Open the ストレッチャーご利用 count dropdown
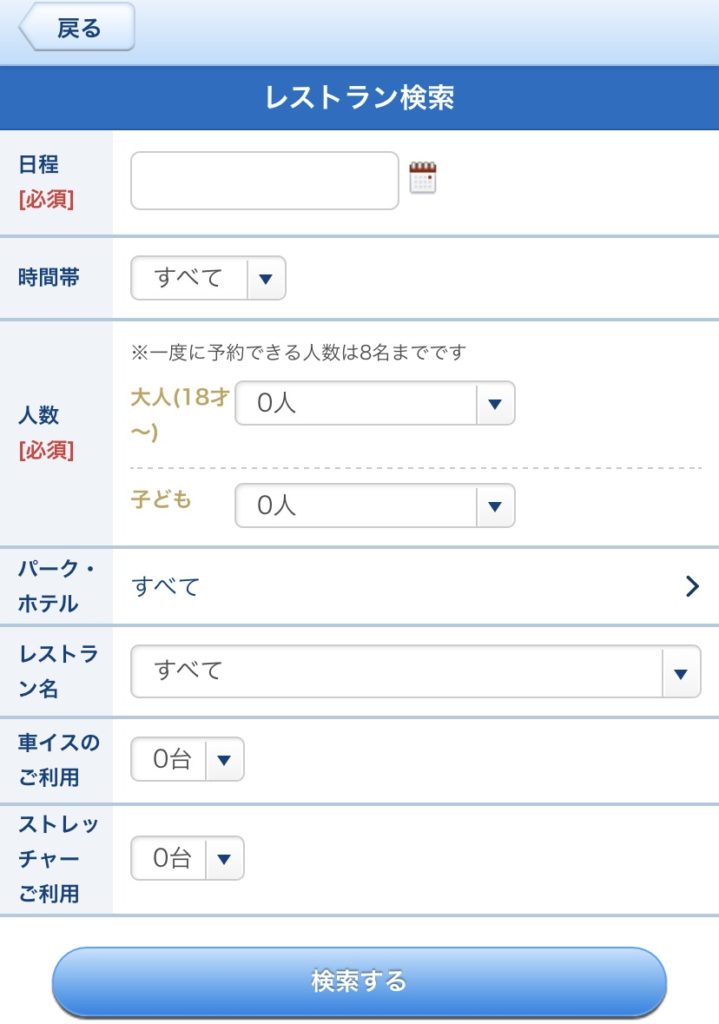This screenshot has height=1024, width=719. [x=187, y=858]
